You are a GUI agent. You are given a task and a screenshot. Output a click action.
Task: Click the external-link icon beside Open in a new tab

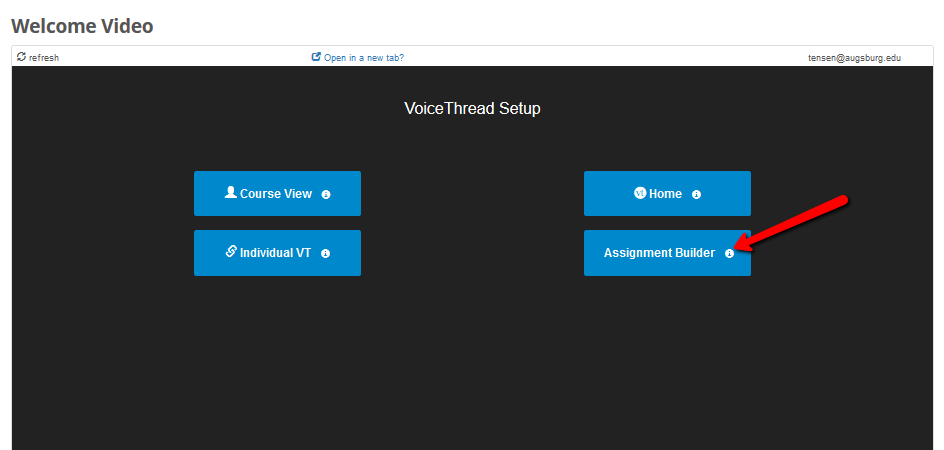(x=316, y=57)
